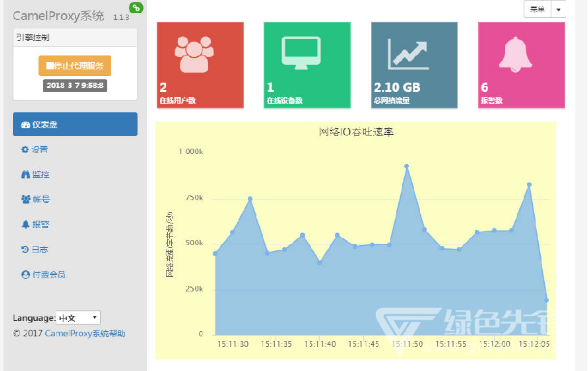Click the 菜单 button at top right
This screenshot has height=371, width=588.
point(537,9)
